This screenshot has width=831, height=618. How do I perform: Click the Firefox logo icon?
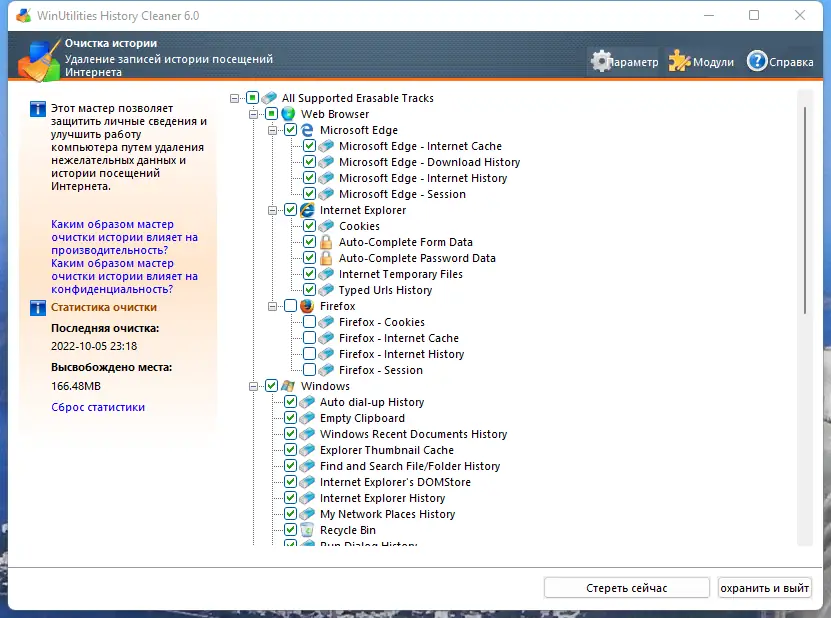tap(307, 306)
